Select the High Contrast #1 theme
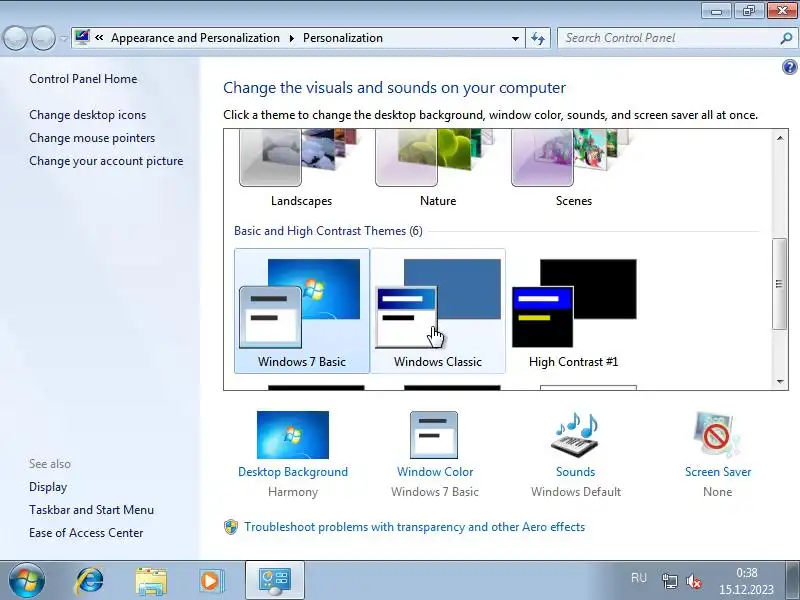Image resolution: width=800 pixels, height=600 pixels. tap(574, 311)
